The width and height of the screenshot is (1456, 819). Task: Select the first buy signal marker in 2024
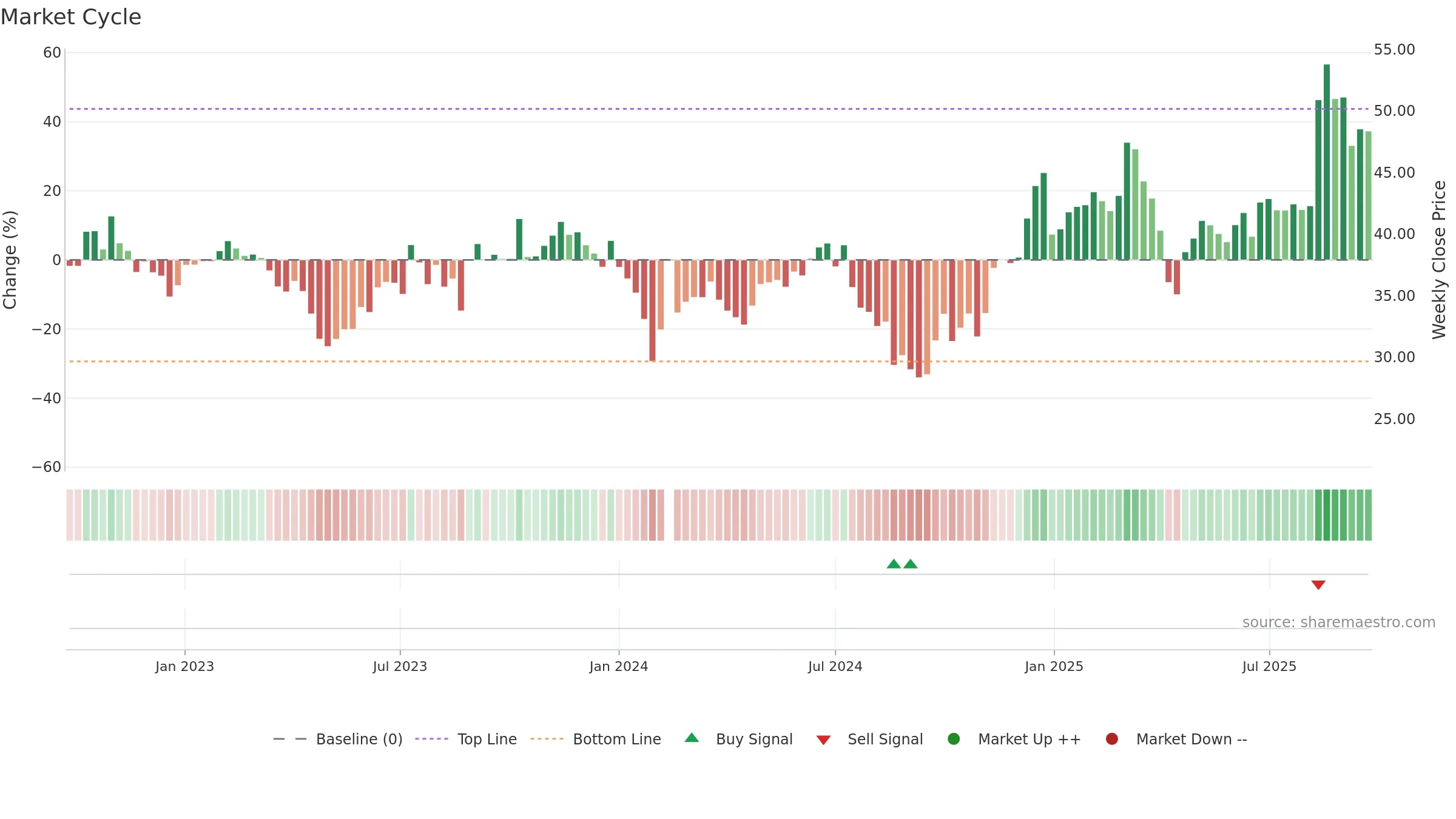coord(894,564)
